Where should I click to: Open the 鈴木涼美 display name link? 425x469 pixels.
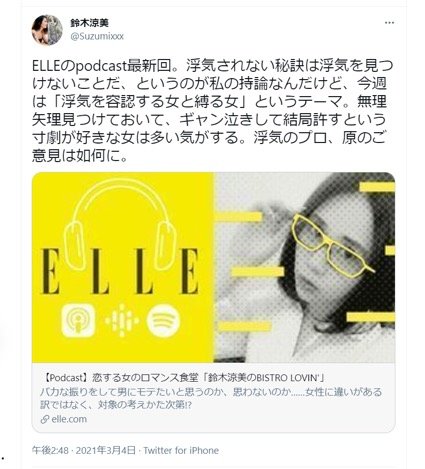[x=89, y=23]
